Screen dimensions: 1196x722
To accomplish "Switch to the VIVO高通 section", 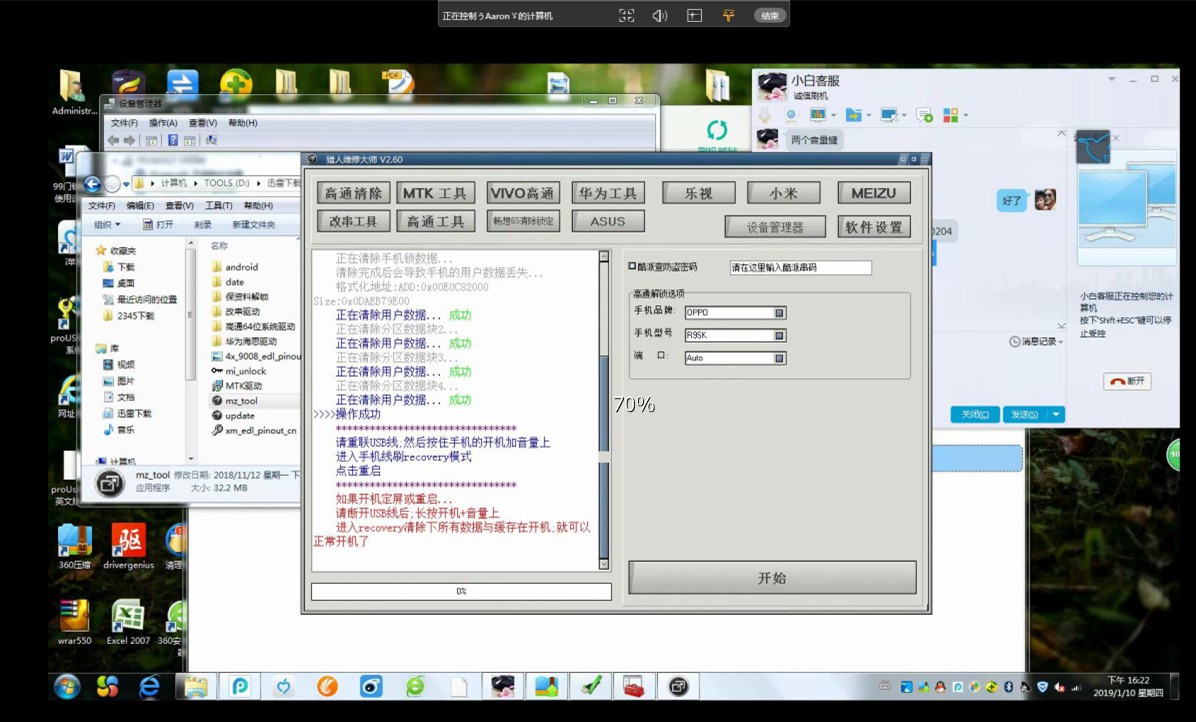I will pyautogui.click(x=523, y=193).
